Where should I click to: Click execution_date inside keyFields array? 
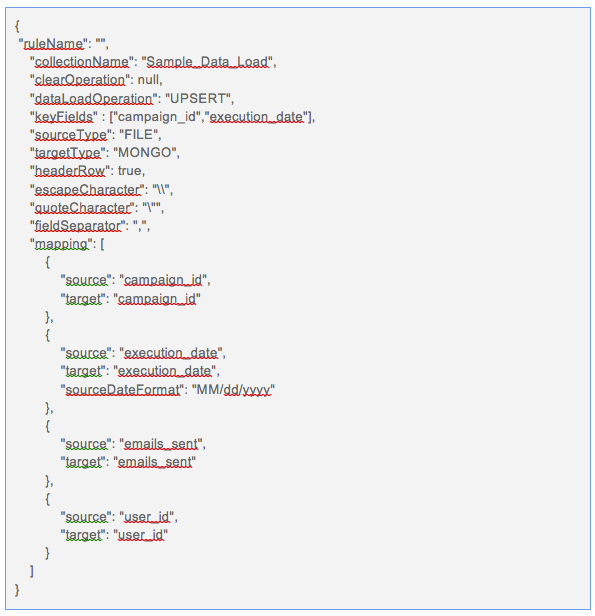[256, 117]
